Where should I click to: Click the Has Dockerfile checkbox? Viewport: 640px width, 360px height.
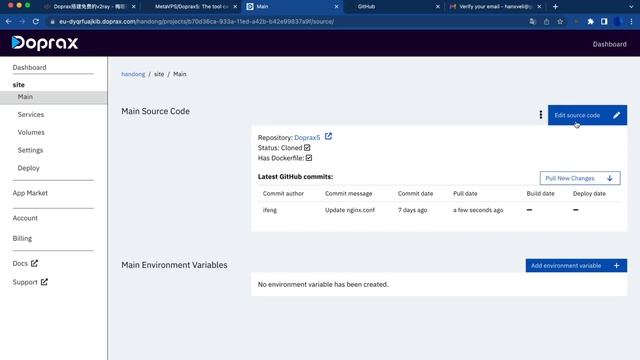[x=309, y=158]
